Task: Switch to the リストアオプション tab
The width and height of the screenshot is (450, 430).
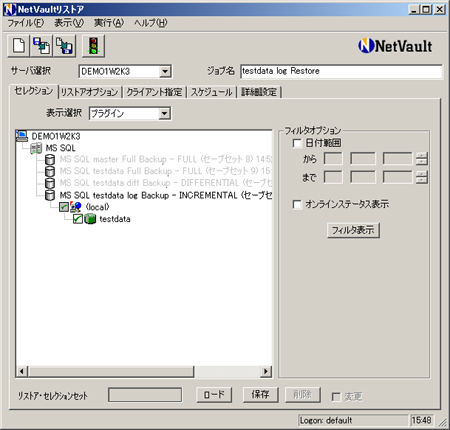Action: pyautogui.click(x=90, y=92)
